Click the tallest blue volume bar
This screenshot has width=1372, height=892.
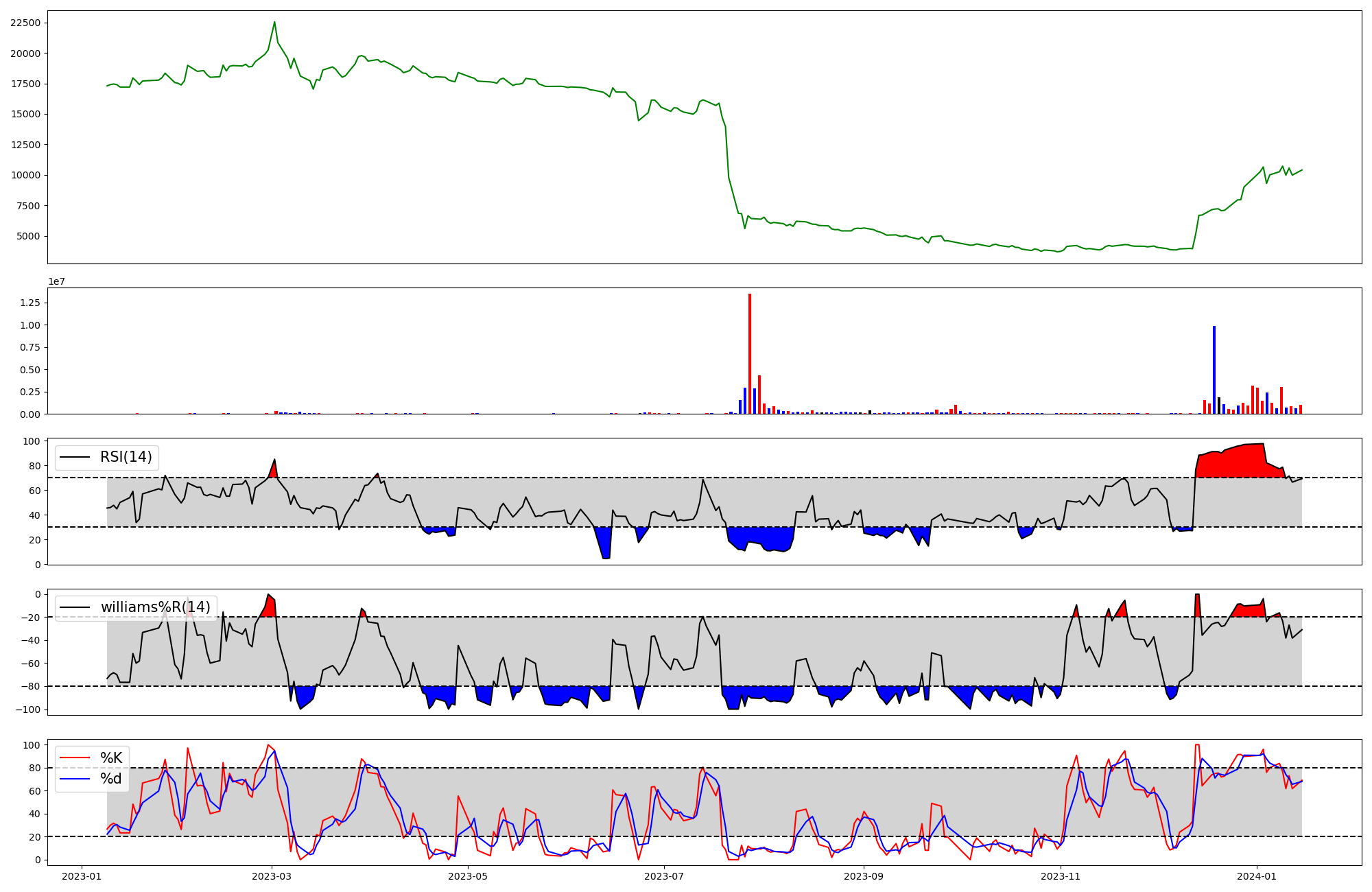(1214, 371)
